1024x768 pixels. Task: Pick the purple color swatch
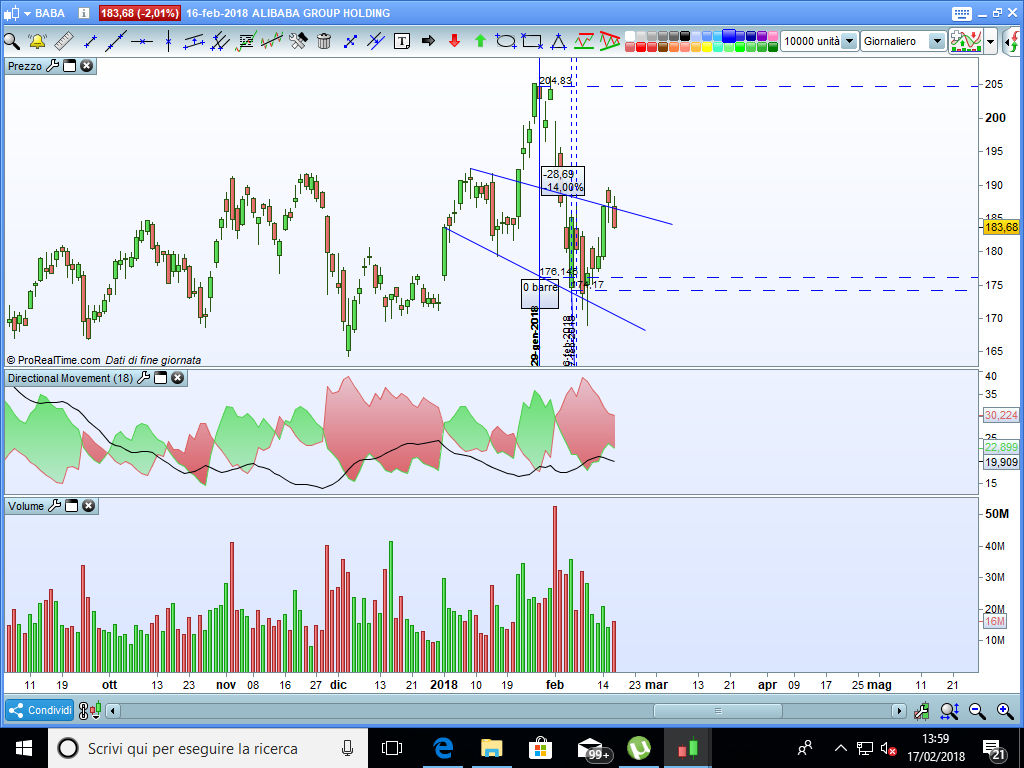tap(762, 36)
